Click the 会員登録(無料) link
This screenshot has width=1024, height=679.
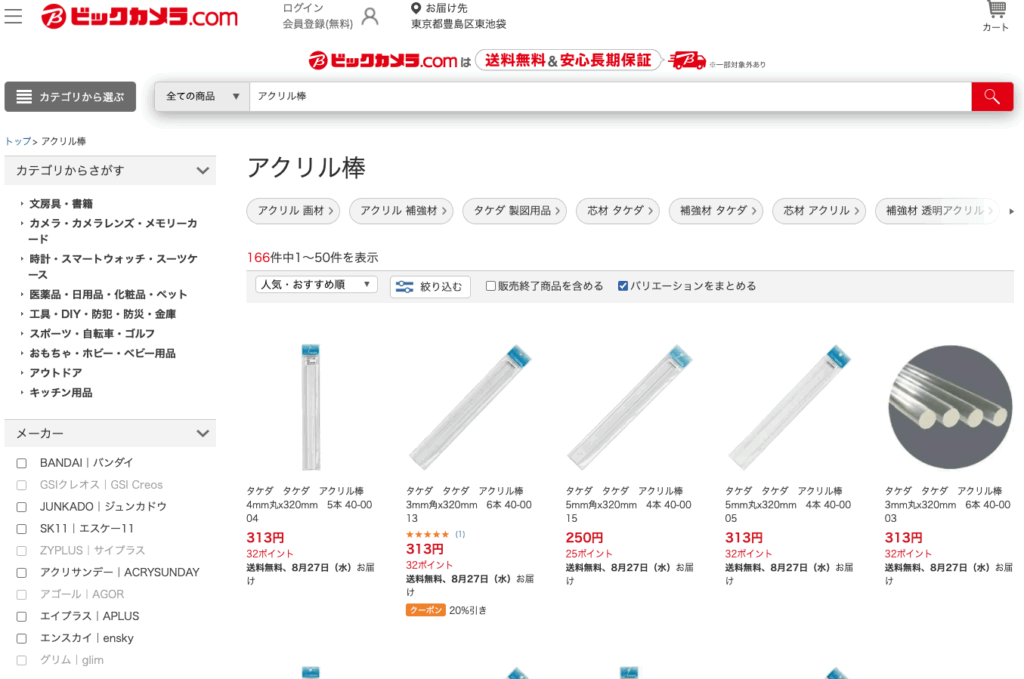point(317,24)
